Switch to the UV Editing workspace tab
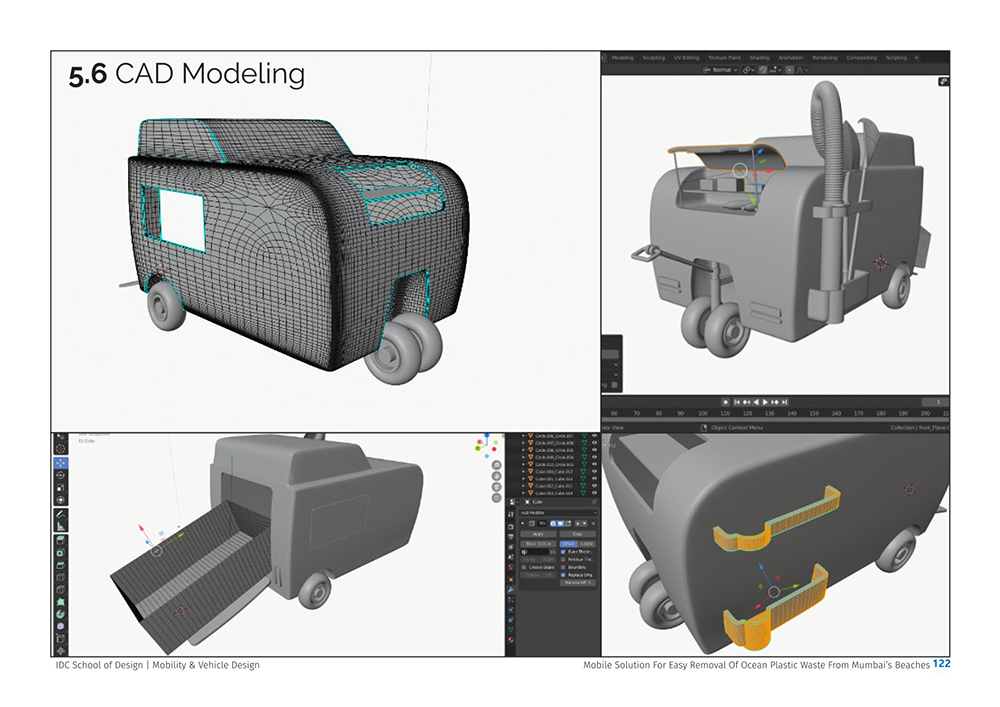Viewport: 1000px width, 707px height. [687, 58]
